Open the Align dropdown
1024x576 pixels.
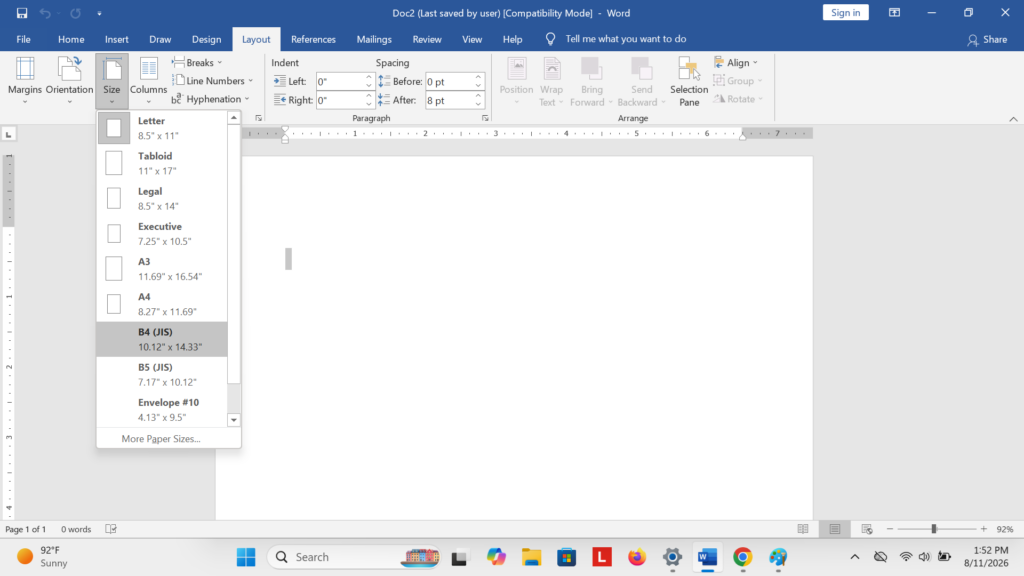736,63
